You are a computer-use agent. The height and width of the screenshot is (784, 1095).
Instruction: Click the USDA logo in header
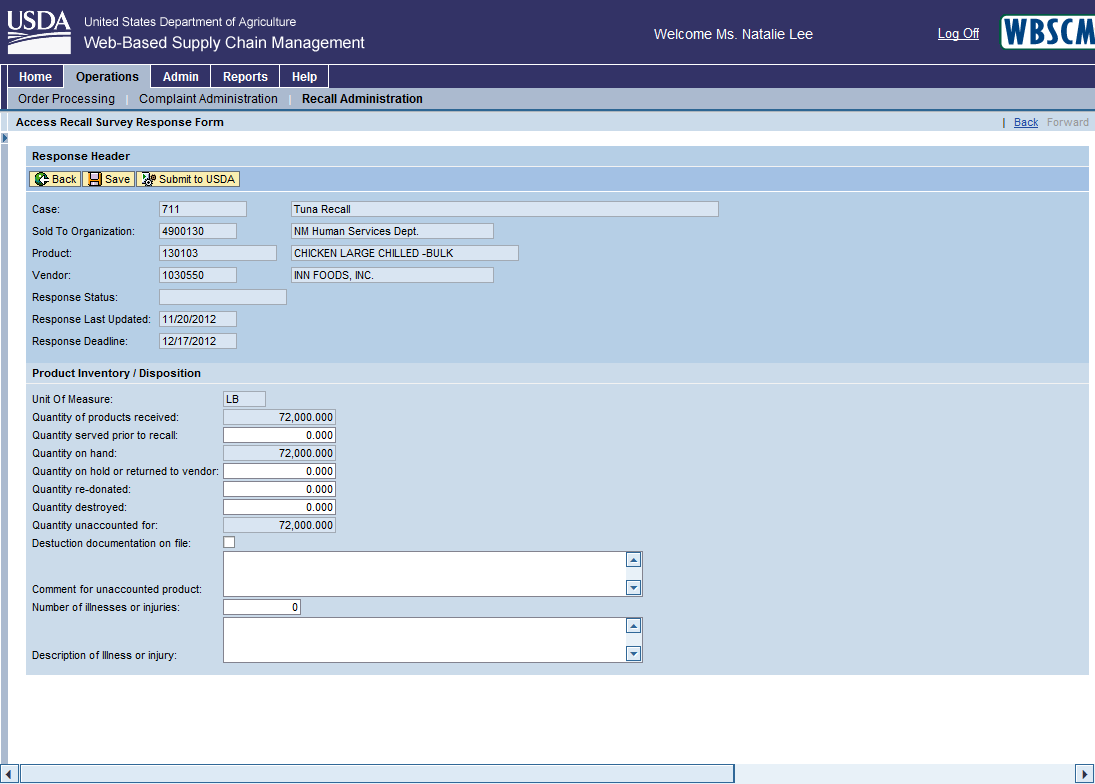39,33
